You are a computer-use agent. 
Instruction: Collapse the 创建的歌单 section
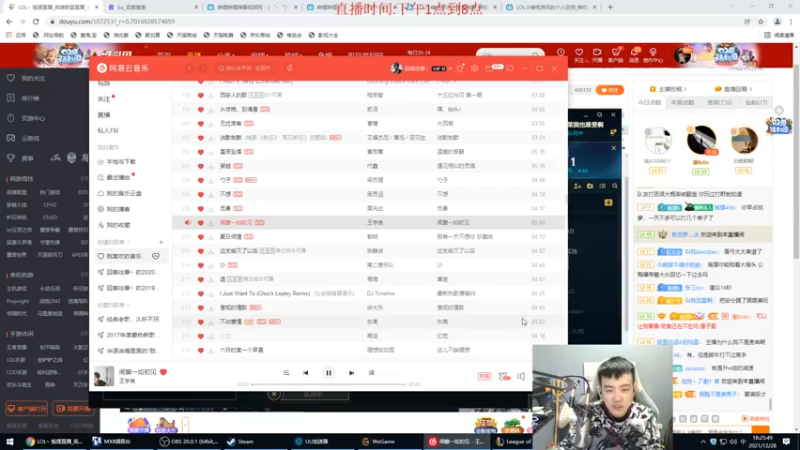[x=113, y=242]
